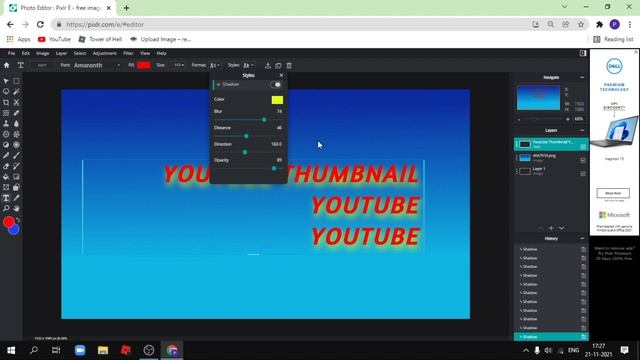Select the Marquee selection tool

pyautogui.click(x=16, y=81)
